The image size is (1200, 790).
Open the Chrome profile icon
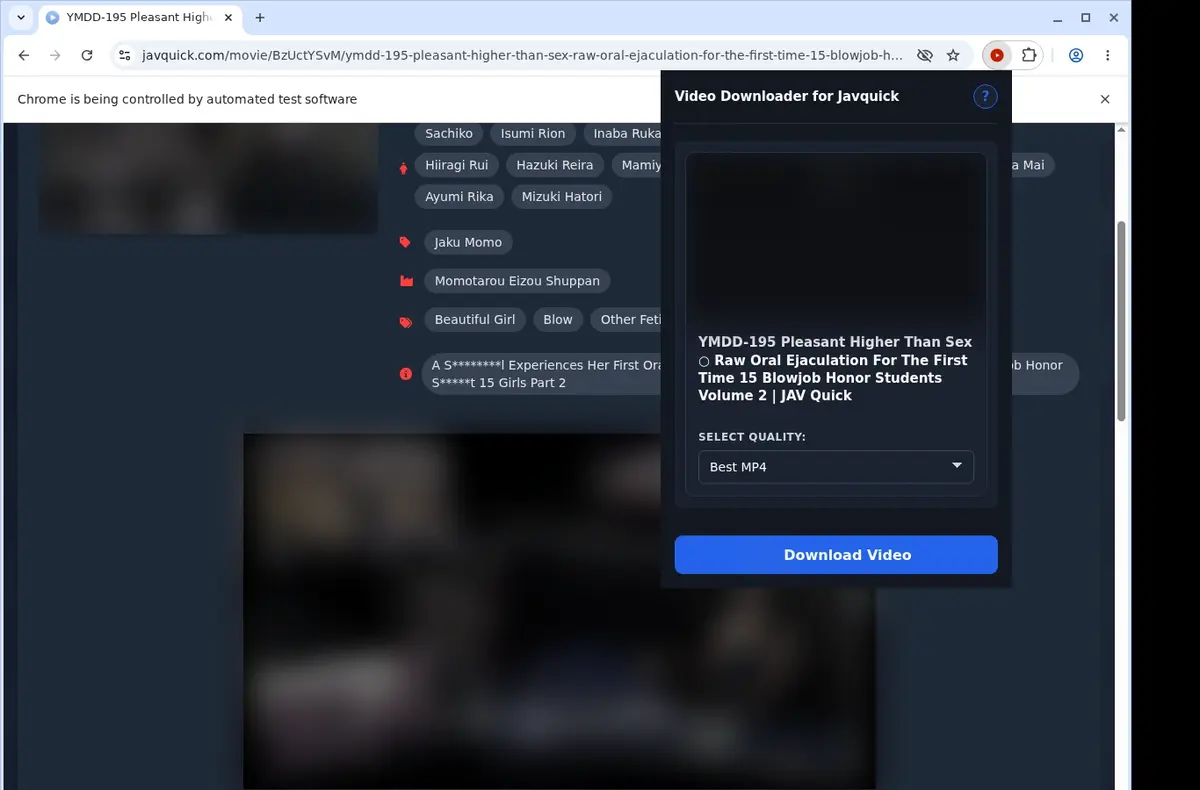[x=1076, y=56]
